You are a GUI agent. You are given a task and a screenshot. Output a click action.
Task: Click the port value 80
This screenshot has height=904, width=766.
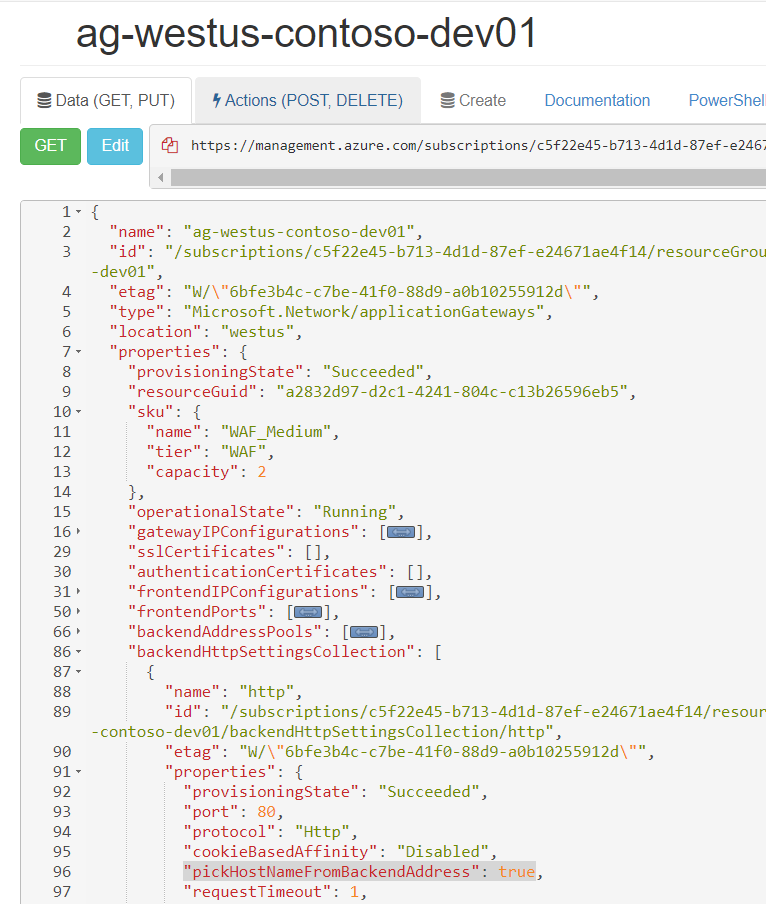(266, 811)
